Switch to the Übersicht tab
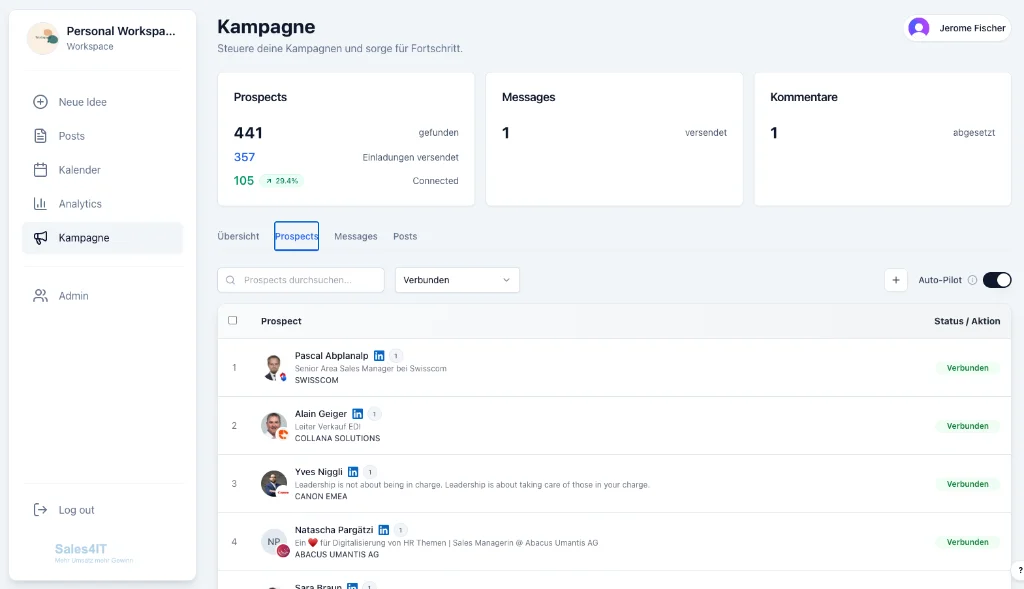Image resolution: width=1024 pixels, height=589 pixels. point(238,236)
